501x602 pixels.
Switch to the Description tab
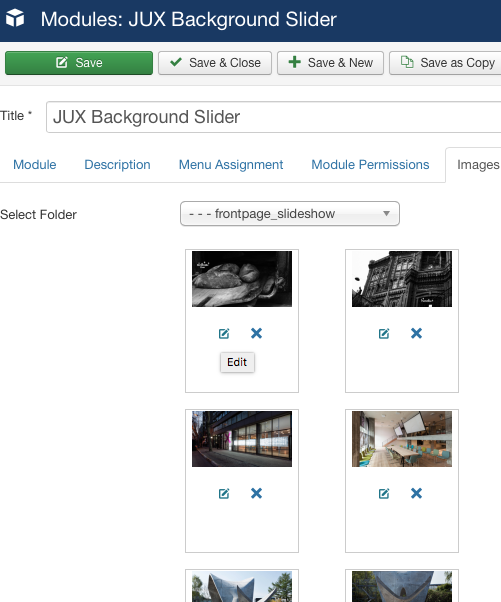[117, 165]
